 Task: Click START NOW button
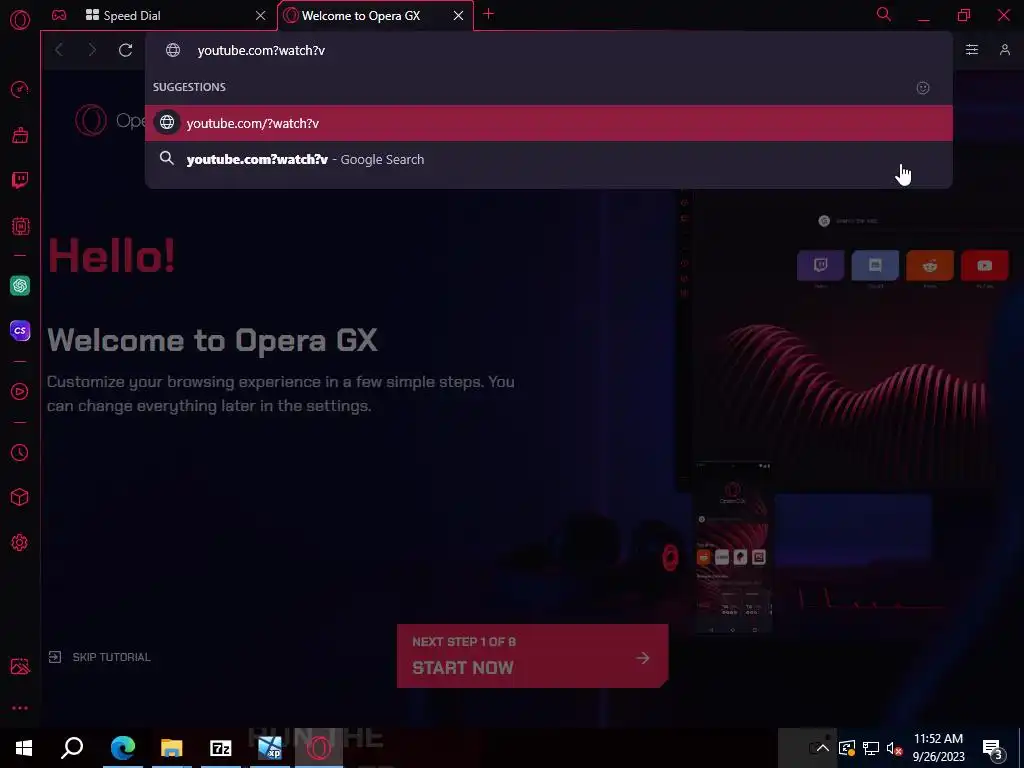(532, 656)
